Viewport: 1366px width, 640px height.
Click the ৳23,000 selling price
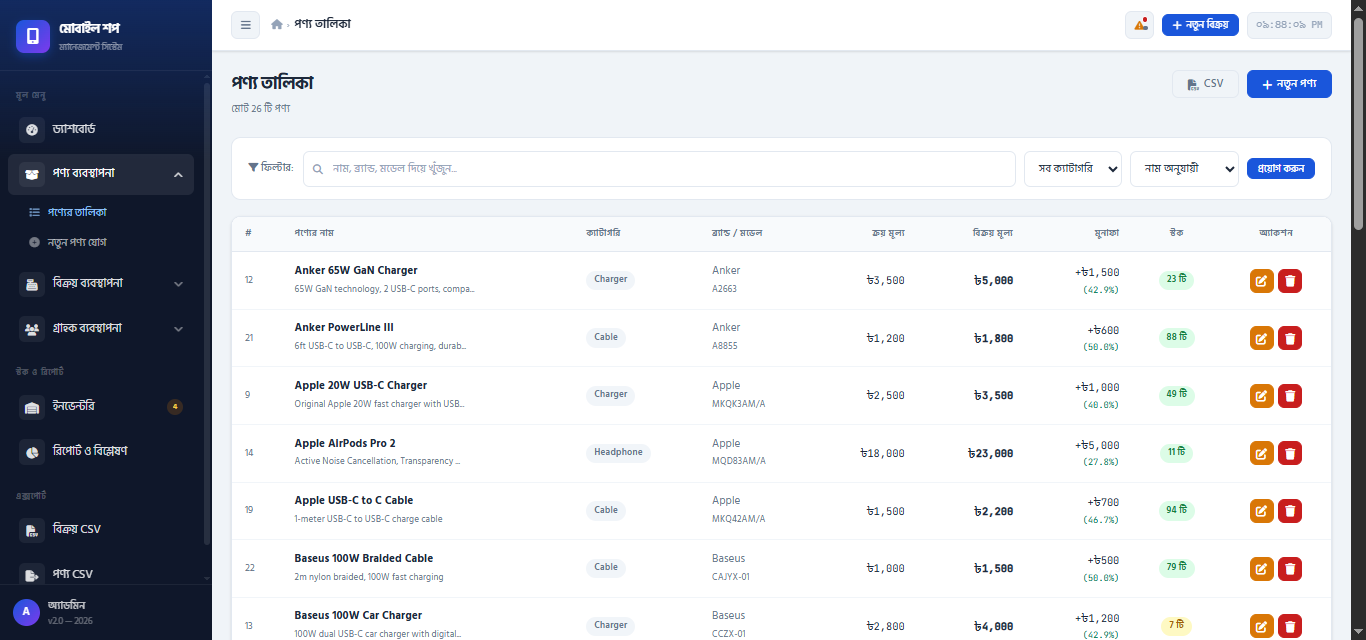point(990,453)
